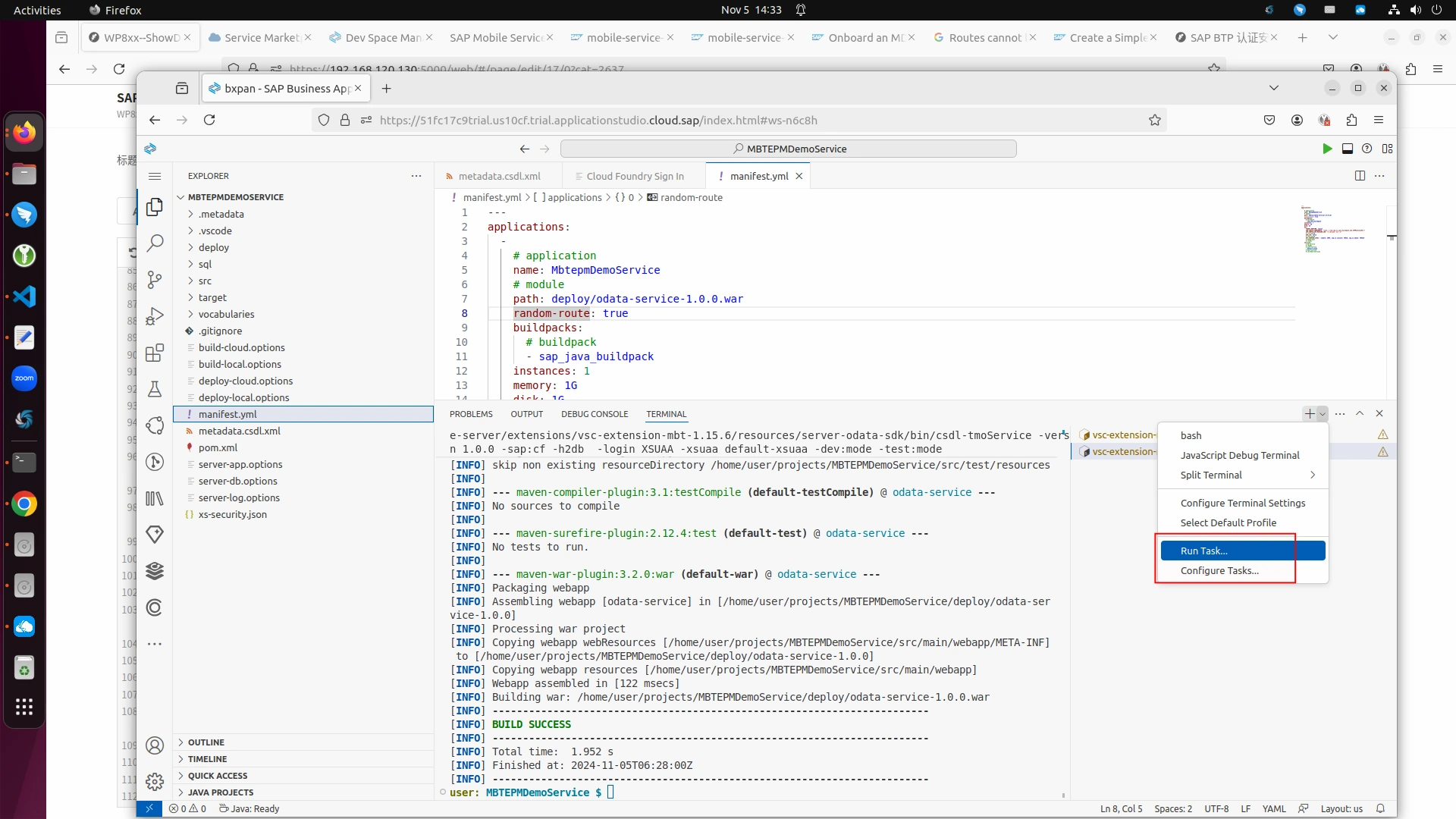
Task: Open the Search view in activity bar
Action: point(155,243)
